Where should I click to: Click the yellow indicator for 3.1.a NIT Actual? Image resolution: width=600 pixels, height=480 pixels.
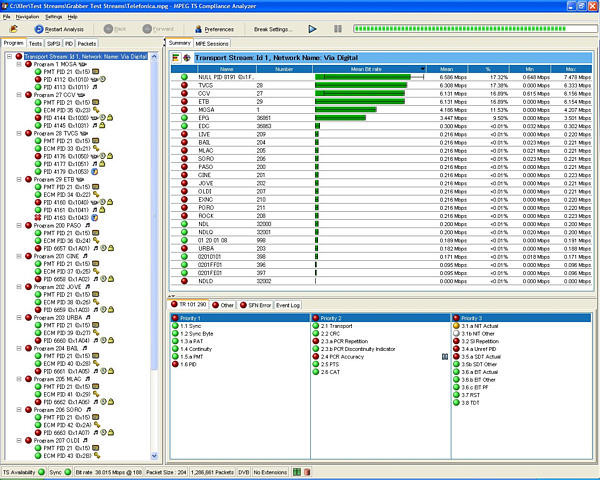click(x=456, y=325)
